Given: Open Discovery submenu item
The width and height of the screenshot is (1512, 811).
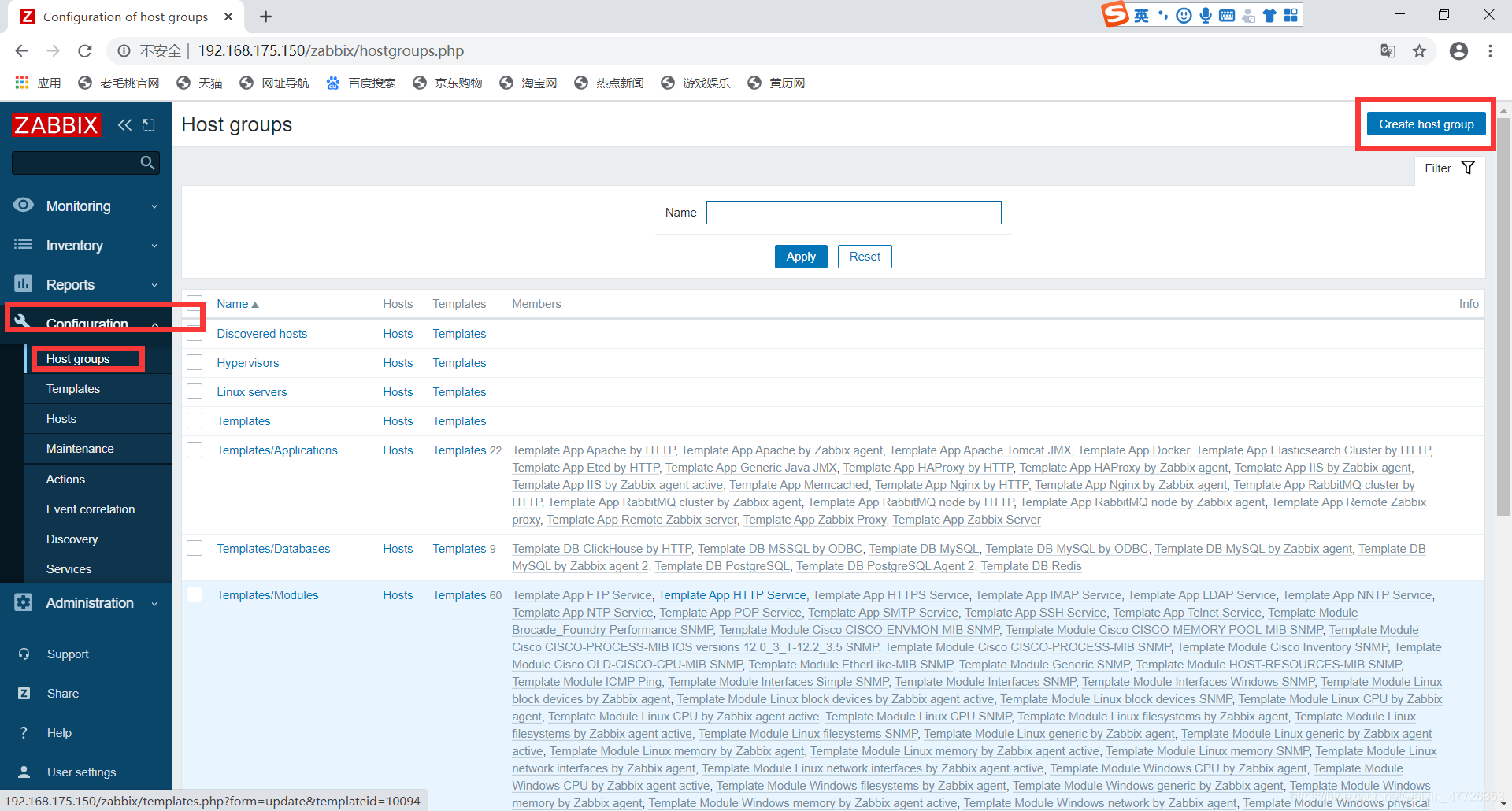Looking at the screenshot, I should pyautogui.click(x=72, y=539).
